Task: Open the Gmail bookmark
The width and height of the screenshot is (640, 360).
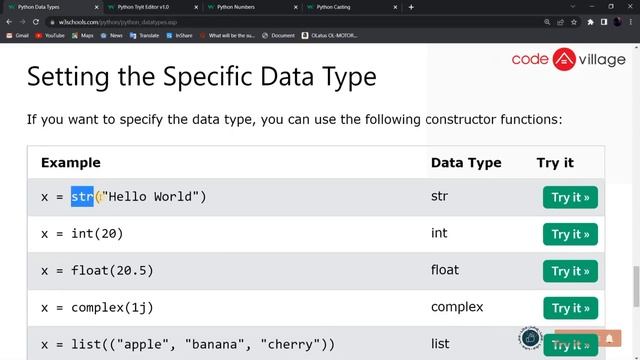Action: [18, 36]
